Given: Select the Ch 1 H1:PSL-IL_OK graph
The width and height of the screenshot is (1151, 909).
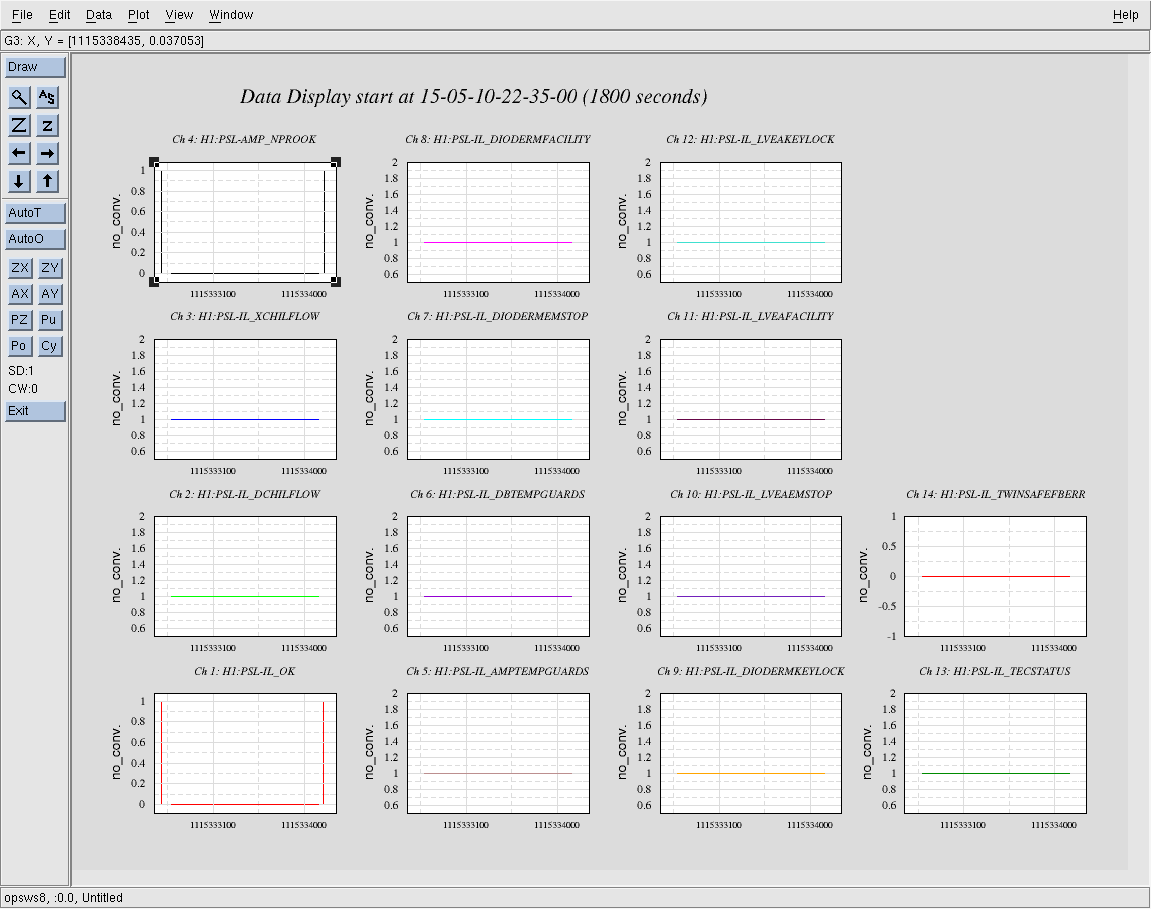Looking at the screenshot, I should pyautogui.click(x=245, y=753).
